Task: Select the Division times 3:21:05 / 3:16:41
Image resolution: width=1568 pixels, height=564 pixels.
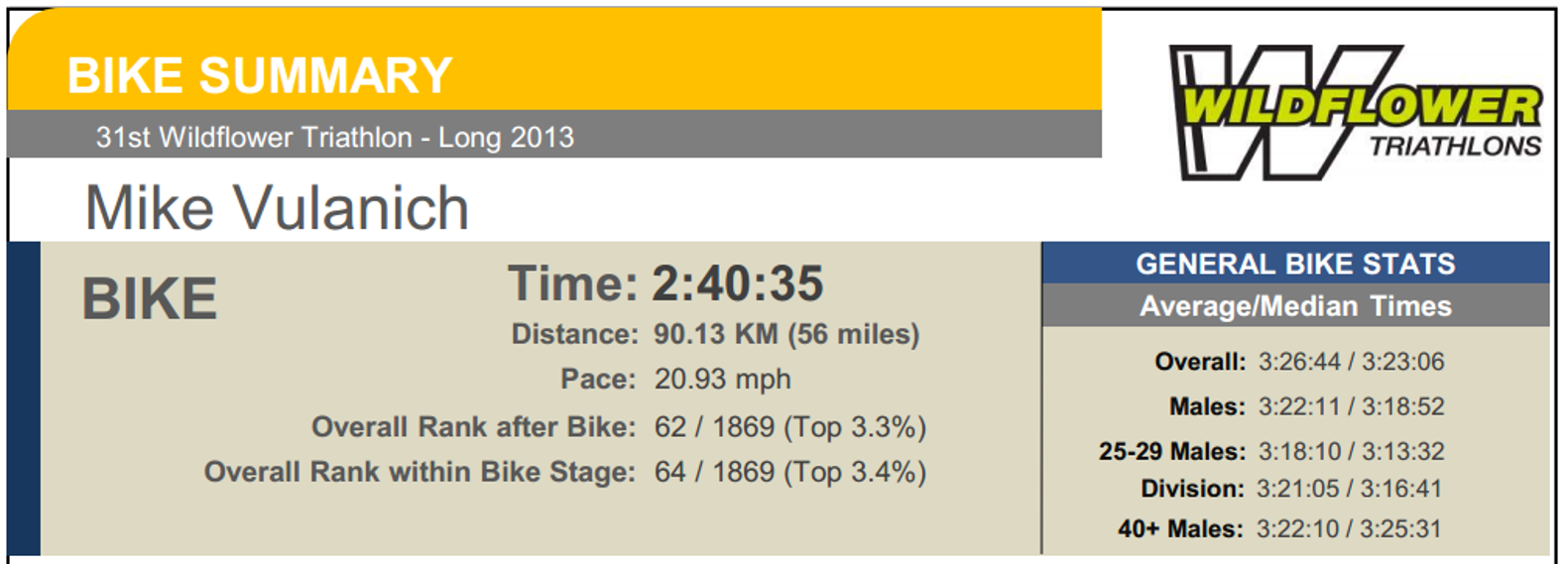Action: tap(1349, 489)
